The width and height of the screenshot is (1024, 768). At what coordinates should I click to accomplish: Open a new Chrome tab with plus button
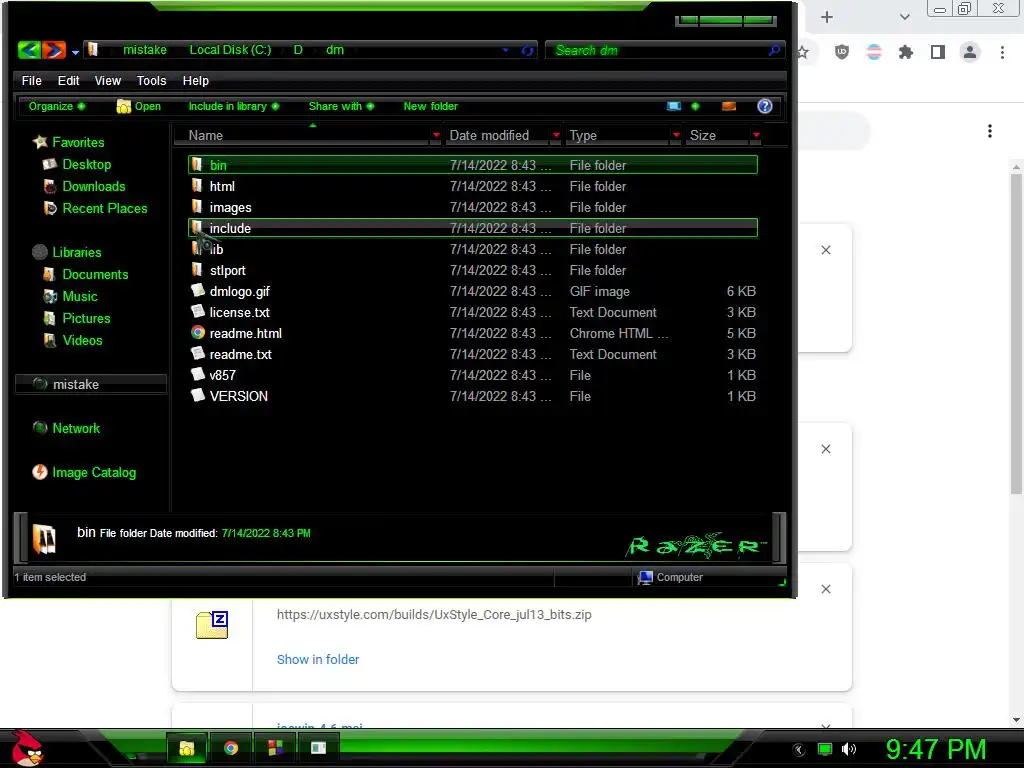(x=827, y=17)
